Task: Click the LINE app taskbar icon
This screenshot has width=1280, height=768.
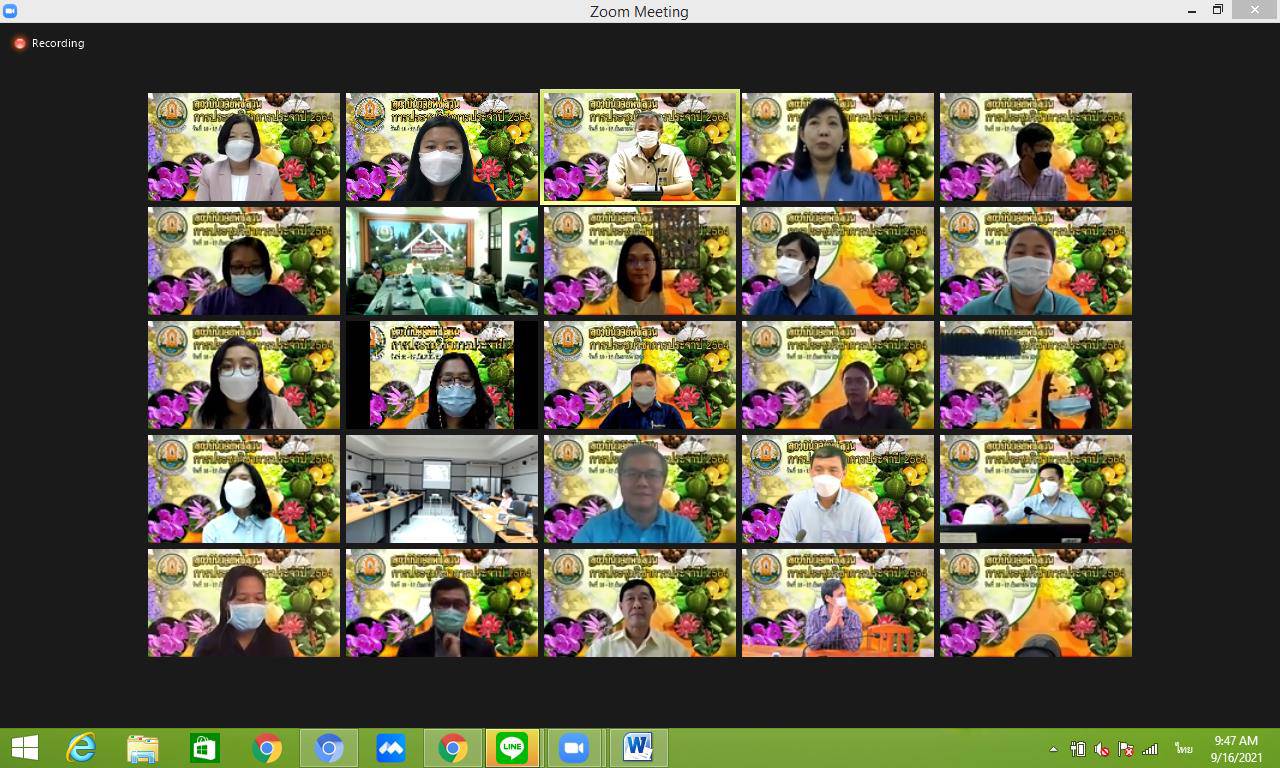Action: (513, 748)
